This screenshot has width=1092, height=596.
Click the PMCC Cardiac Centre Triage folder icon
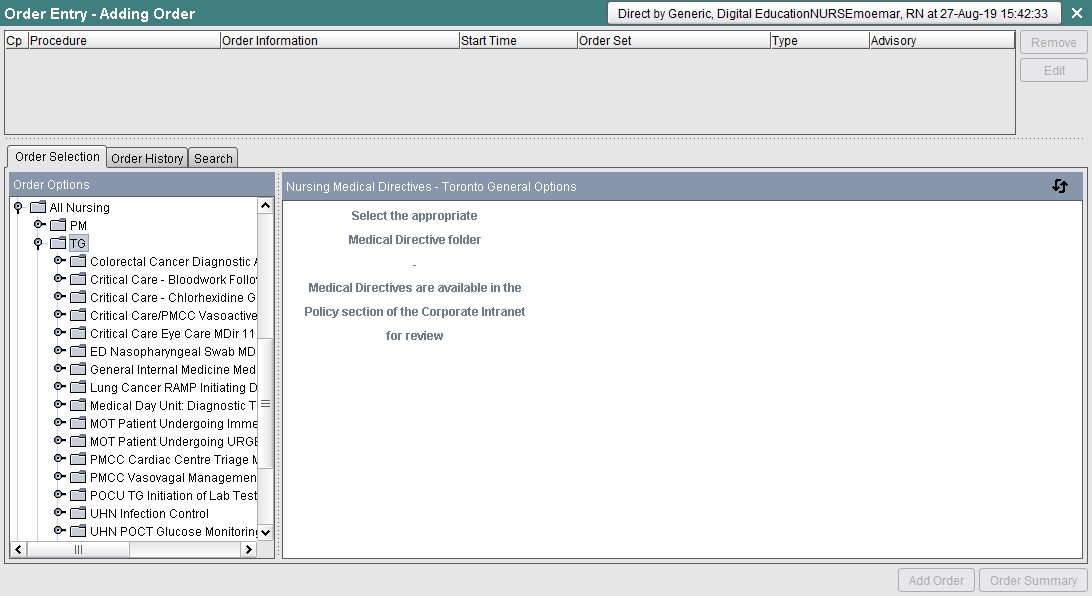(x=79, y=460)
